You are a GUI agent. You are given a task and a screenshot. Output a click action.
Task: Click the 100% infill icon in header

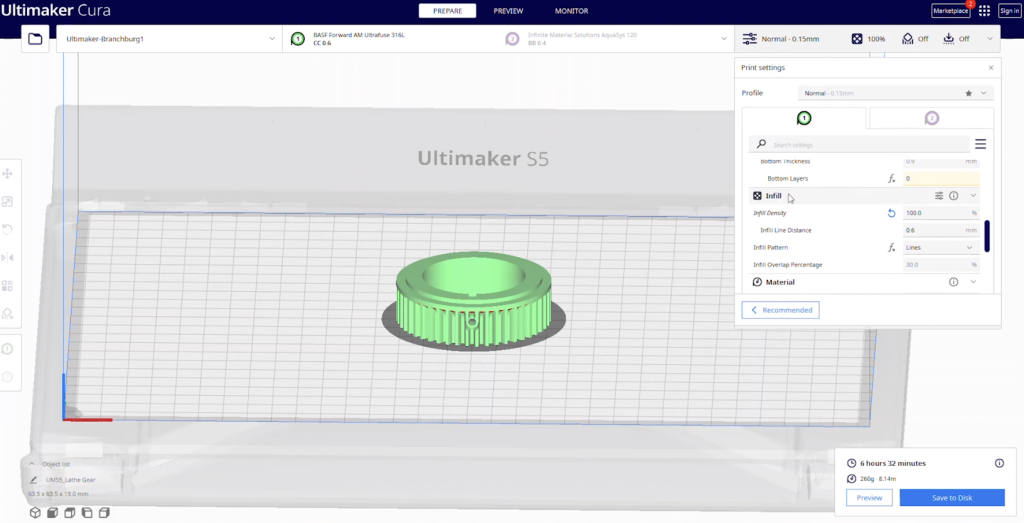[x=857, y=39]
